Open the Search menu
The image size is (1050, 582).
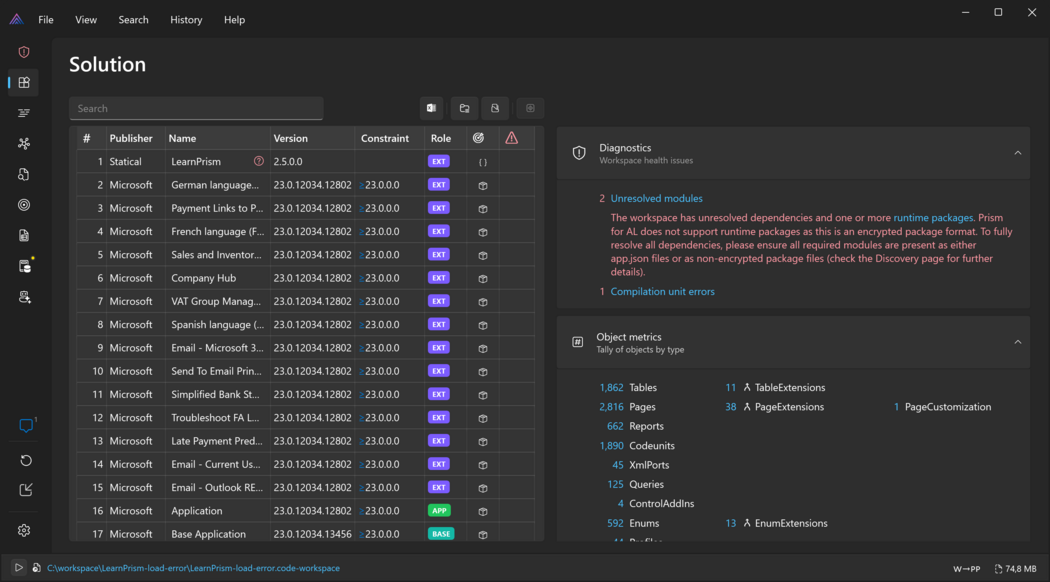point(133,20)
